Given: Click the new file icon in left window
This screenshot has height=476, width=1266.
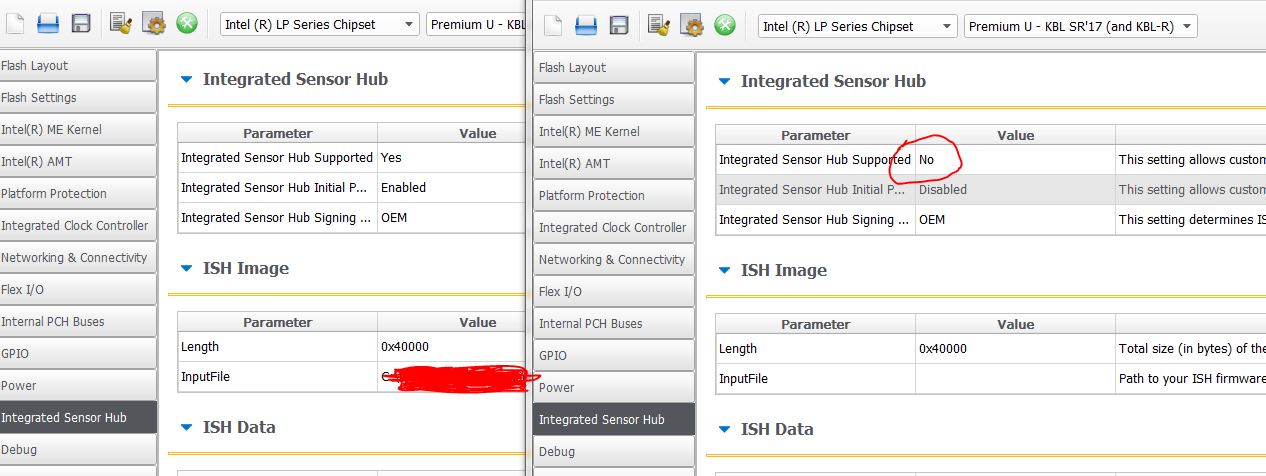Looking at the screenshot, I should [x=16, y=24].
